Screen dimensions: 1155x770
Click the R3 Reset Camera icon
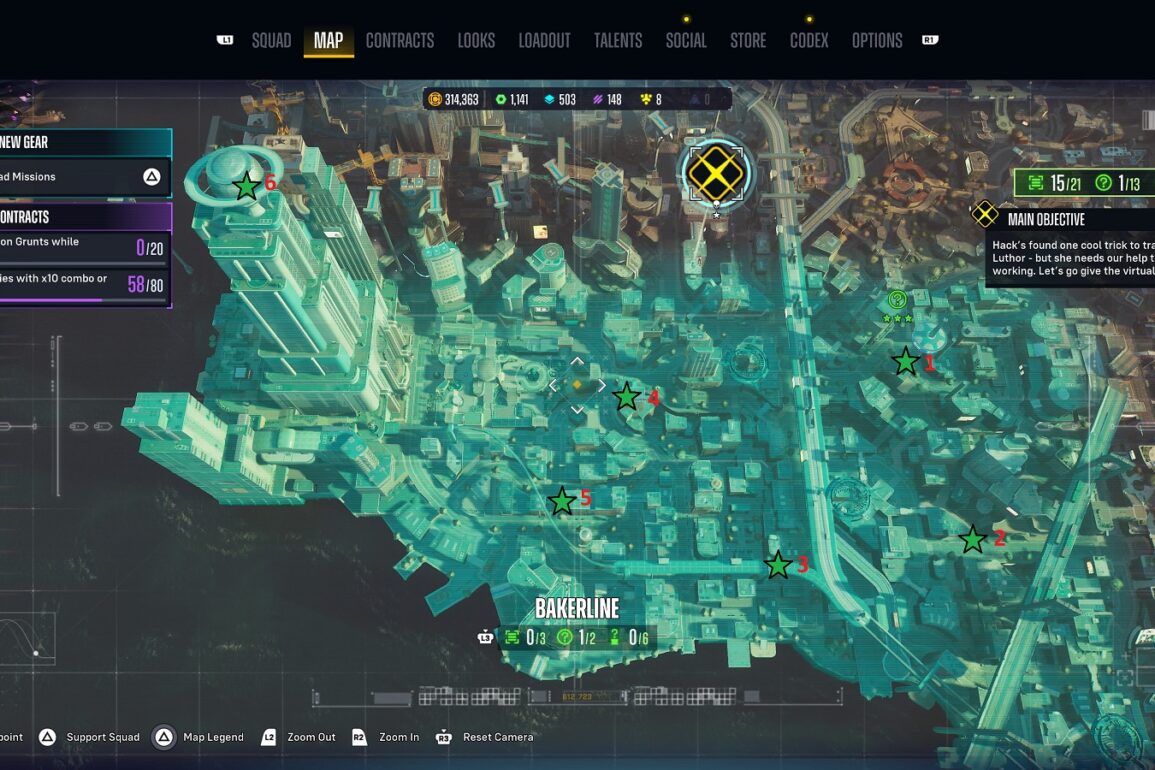click(x=443, y=738)
